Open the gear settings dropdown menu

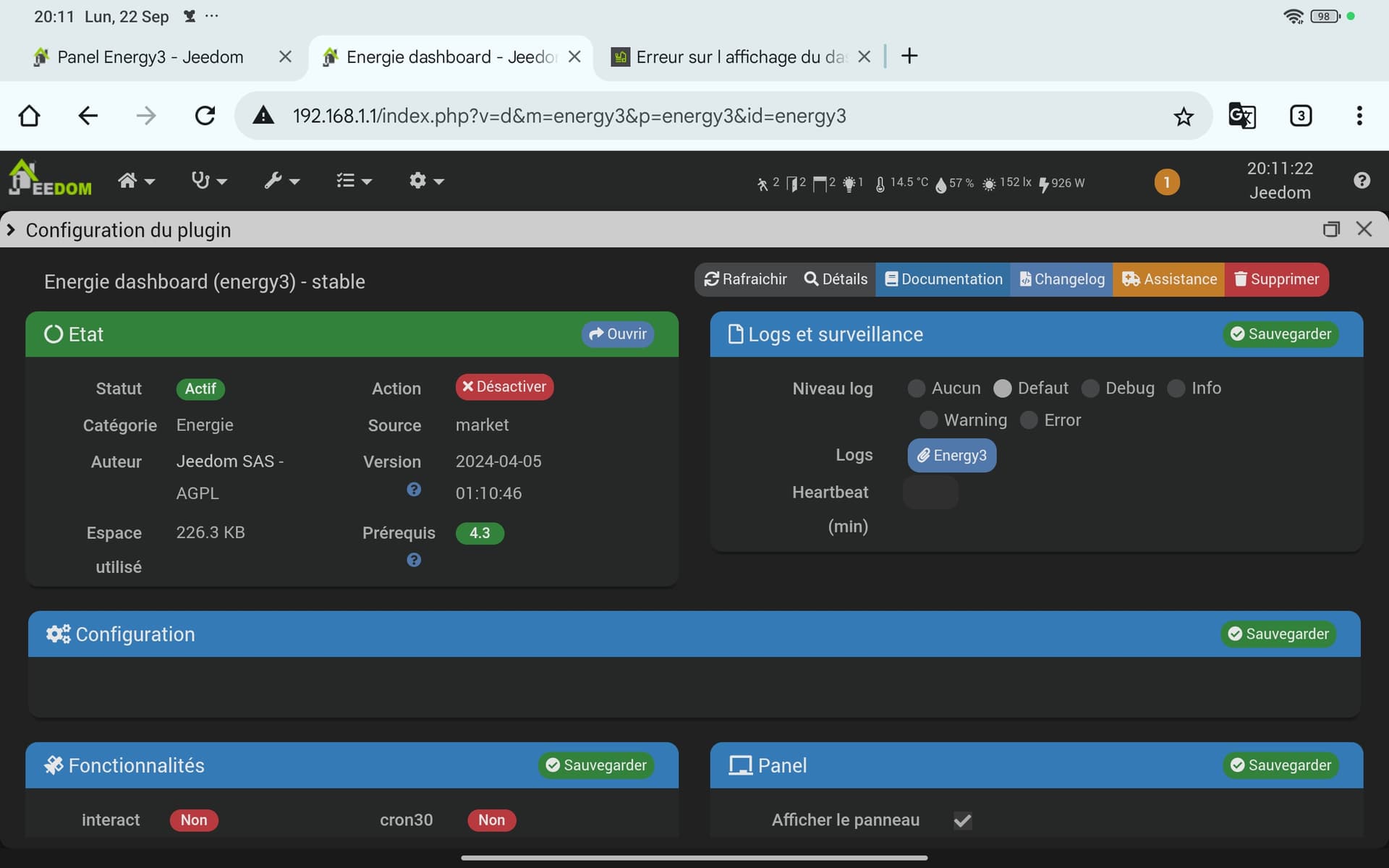tap(425, 181)
